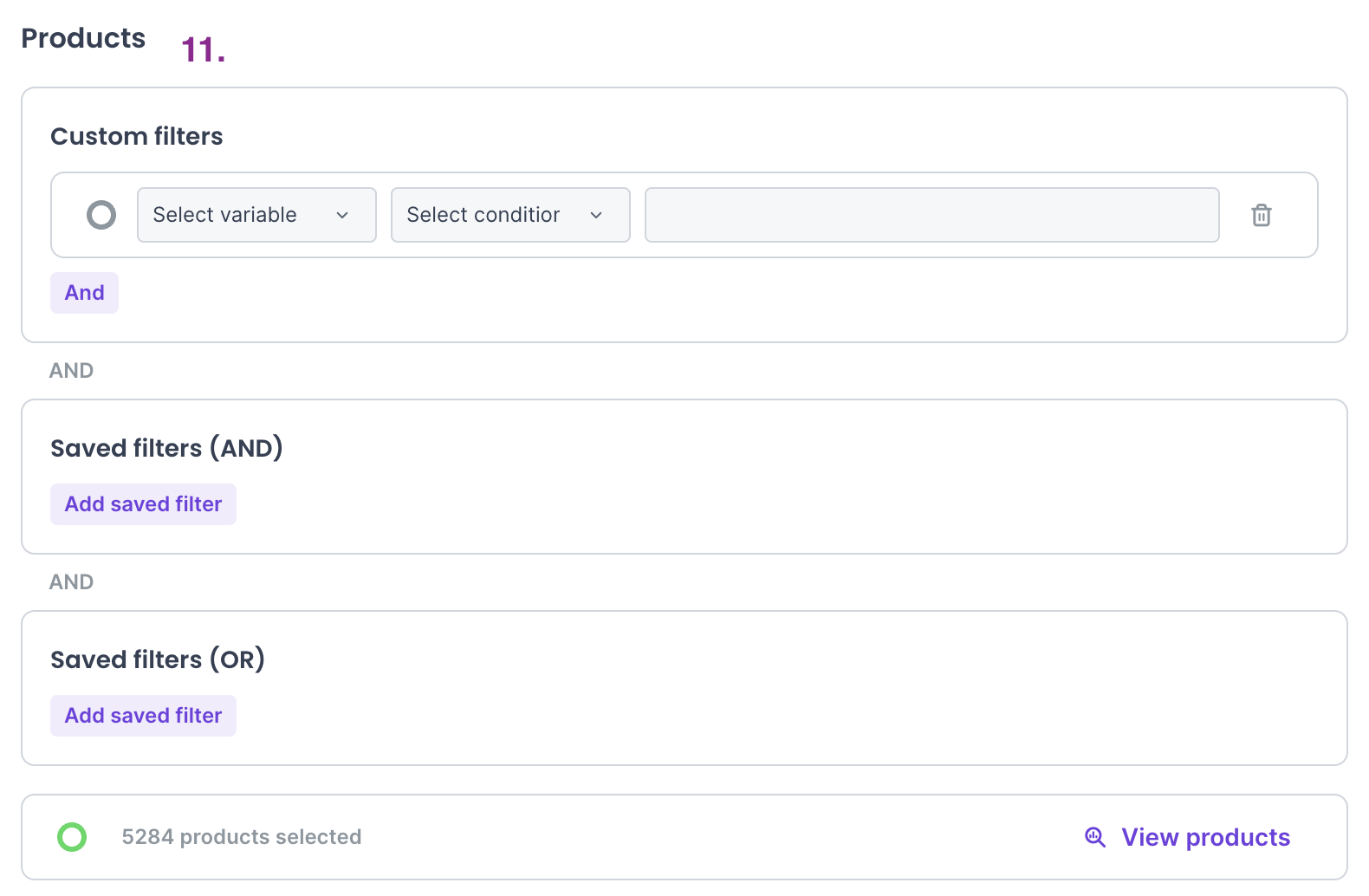Click the green circle status indicator
1369x896 pixels.
coord(72,837)
